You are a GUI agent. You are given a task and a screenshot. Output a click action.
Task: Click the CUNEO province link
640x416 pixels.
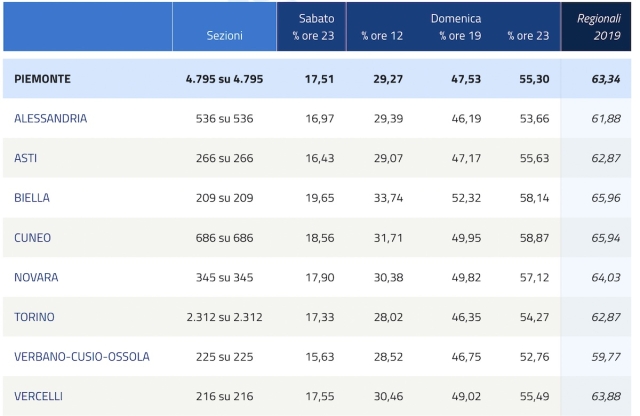click(33, 238)
